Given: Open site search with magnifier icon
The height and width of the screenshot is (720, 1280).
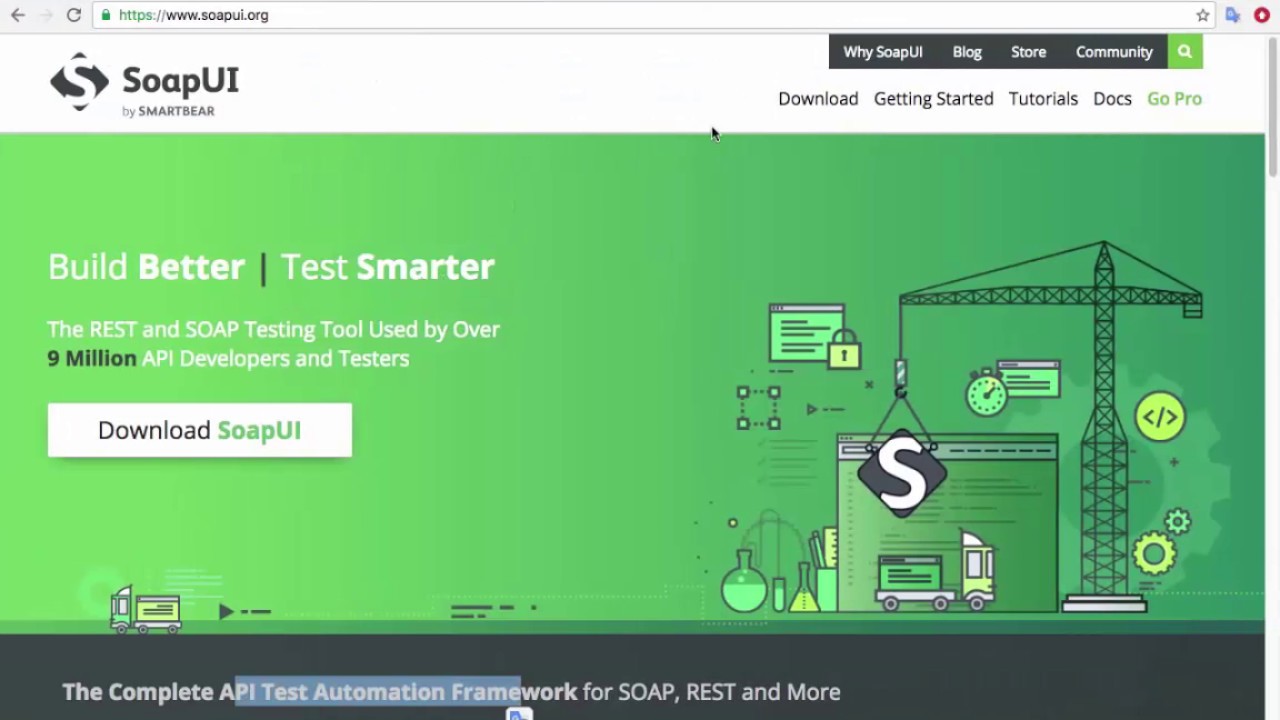Looking at the screenshot, I should [1185, 52].
